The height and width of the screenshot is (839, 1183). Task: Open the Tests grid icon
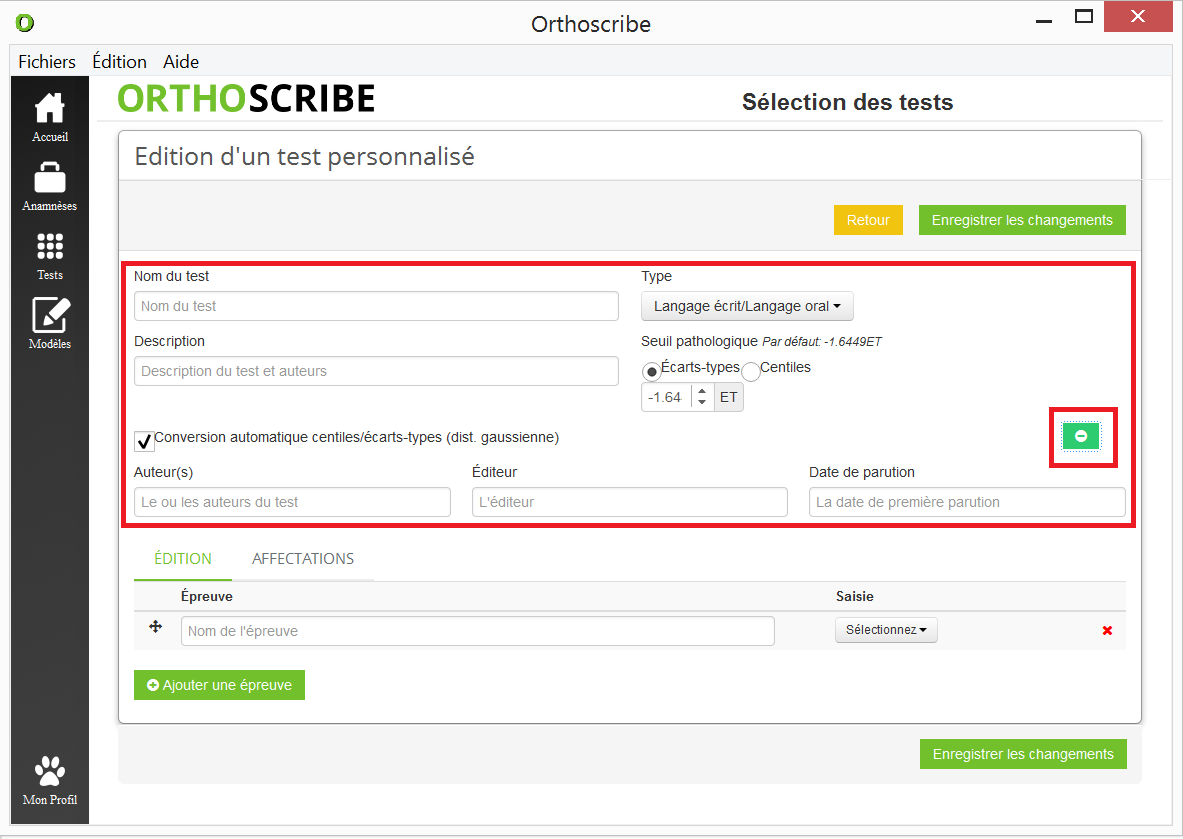50,246
